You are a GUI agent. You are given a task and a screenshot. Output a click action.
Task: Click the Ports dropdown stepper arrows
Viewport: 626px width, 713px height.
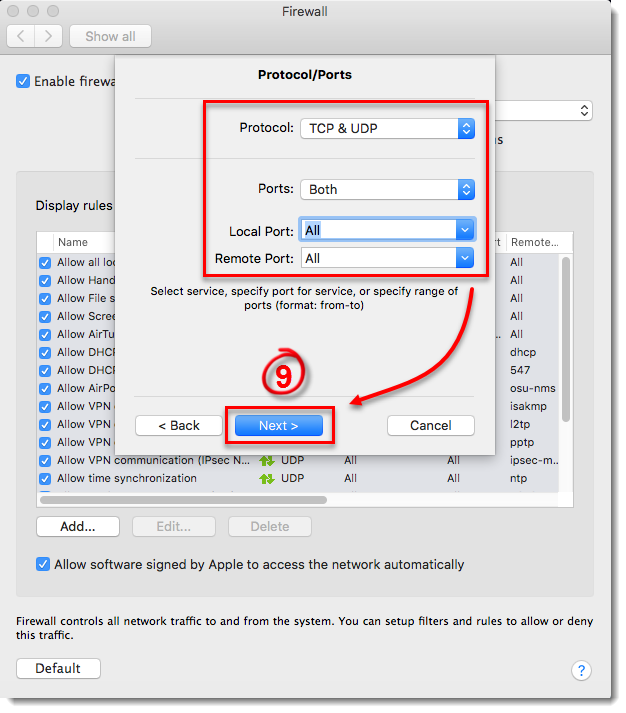click(466, 190)
